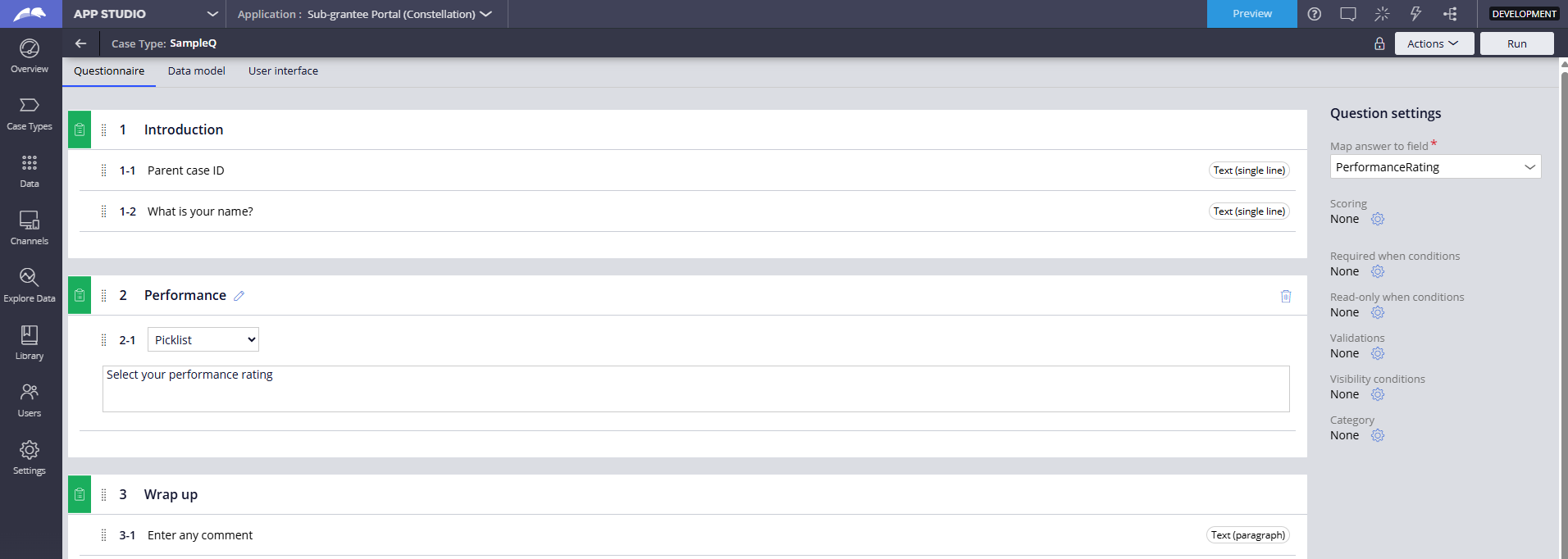The height and width of the screenshot is (559, 1568).
Task: Expand the Actions menu
Action: pos(1434,43)
